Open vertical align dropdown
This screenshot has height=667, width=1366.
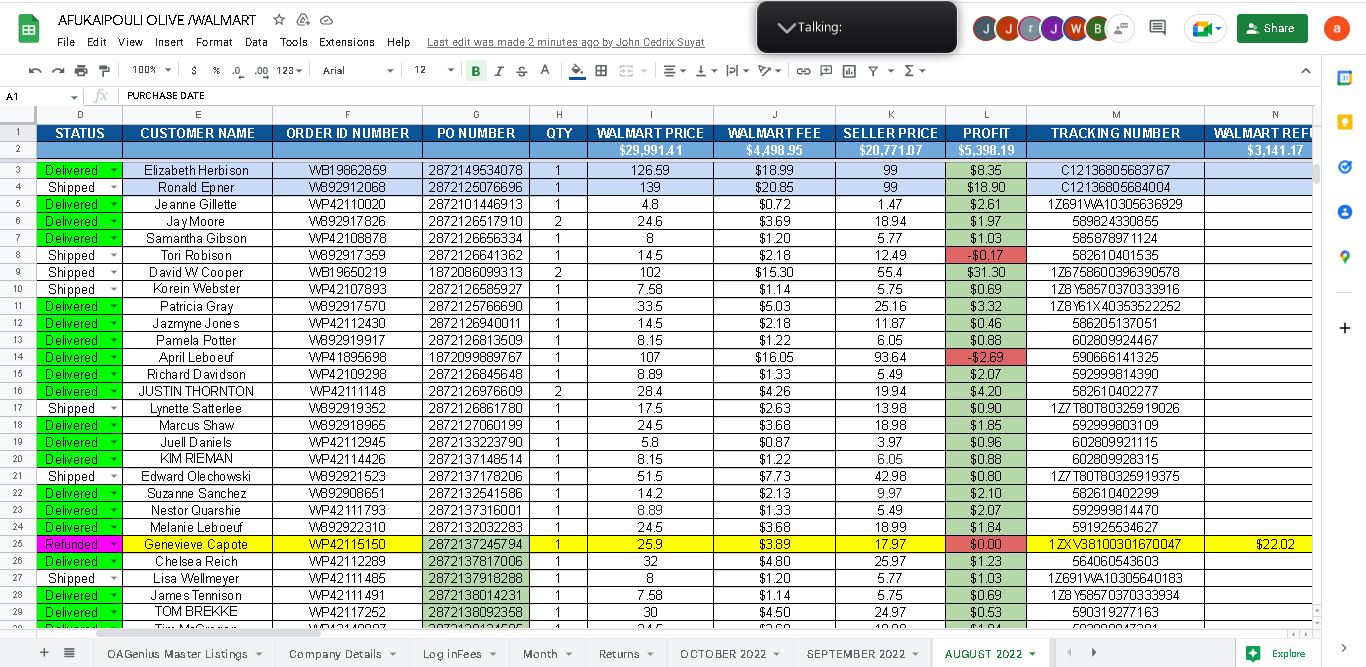pyautogui.click(x=705, y=71)
